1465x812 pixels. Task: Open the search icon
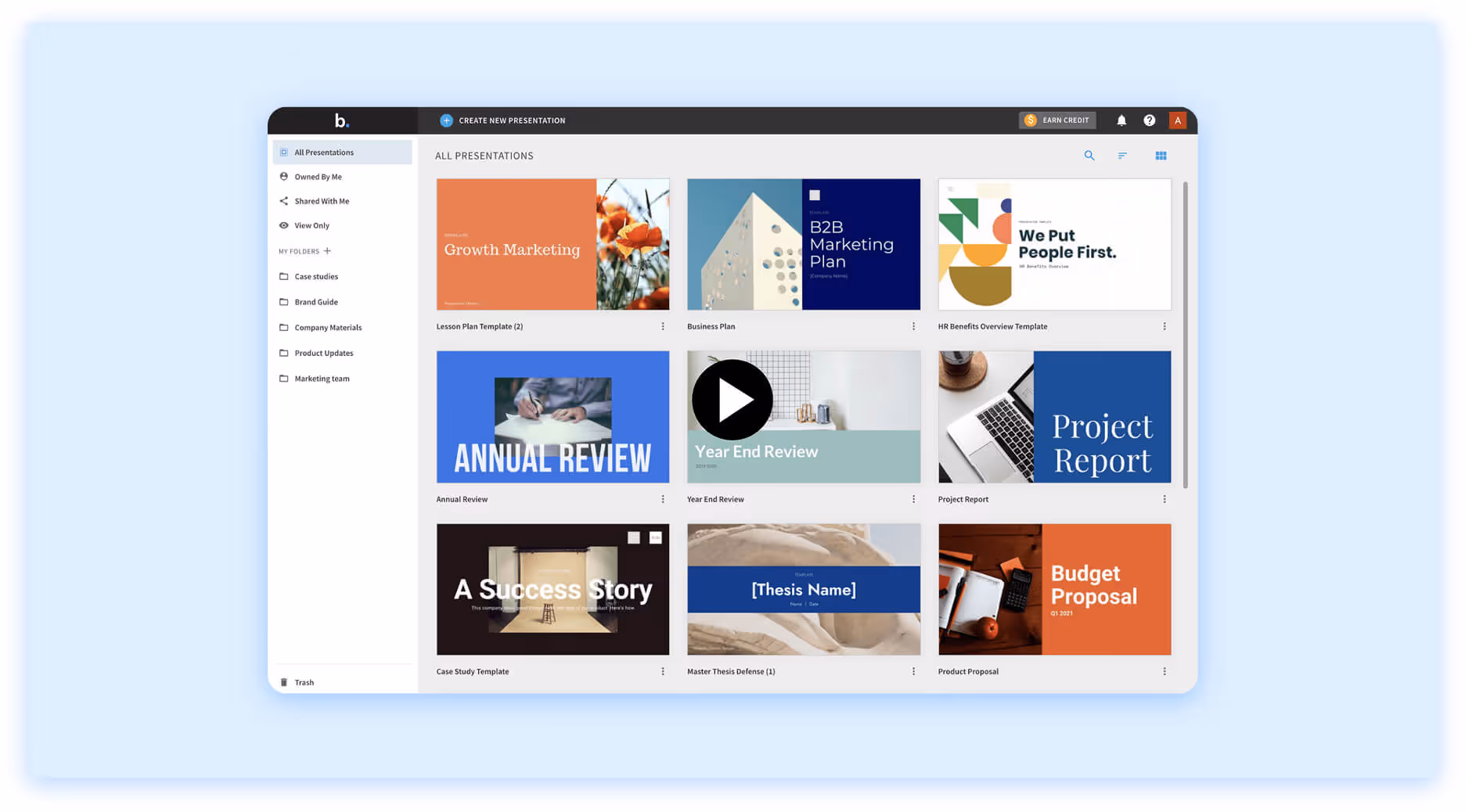click(x=1089, y=156)
